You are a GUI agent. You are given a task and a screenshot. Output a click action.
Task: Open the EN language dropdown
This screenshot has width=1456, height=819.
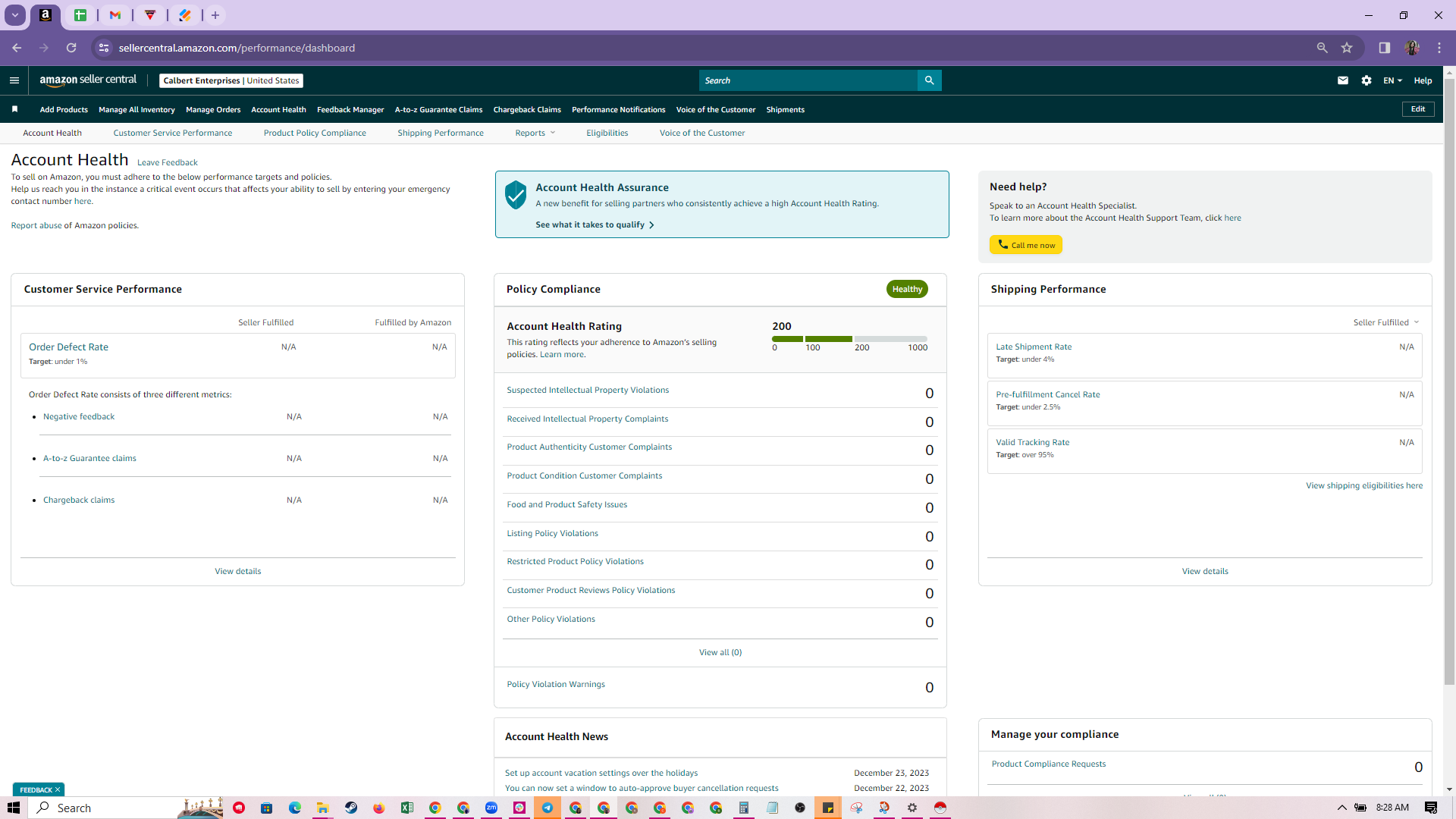1392,80
